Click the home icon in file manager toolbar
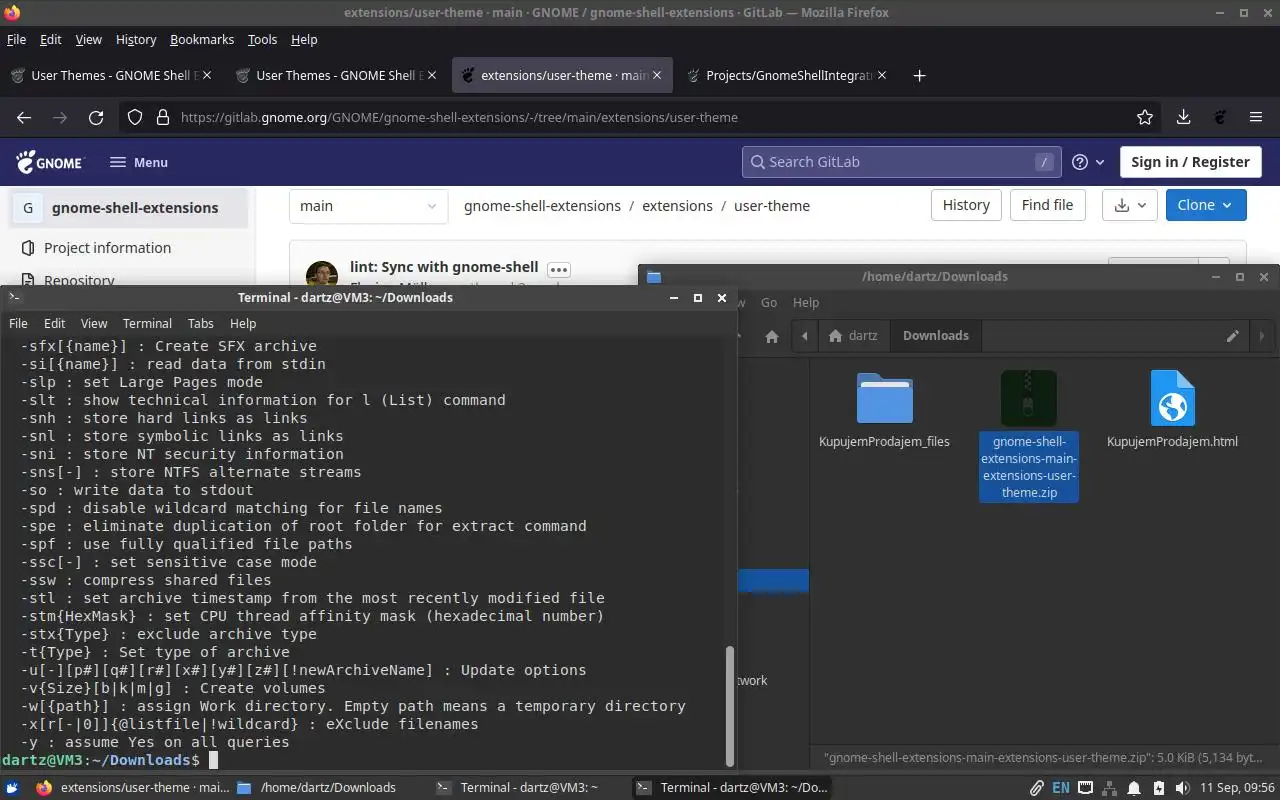The height and width of the screenshot is (800, 1280). [772, 336]
